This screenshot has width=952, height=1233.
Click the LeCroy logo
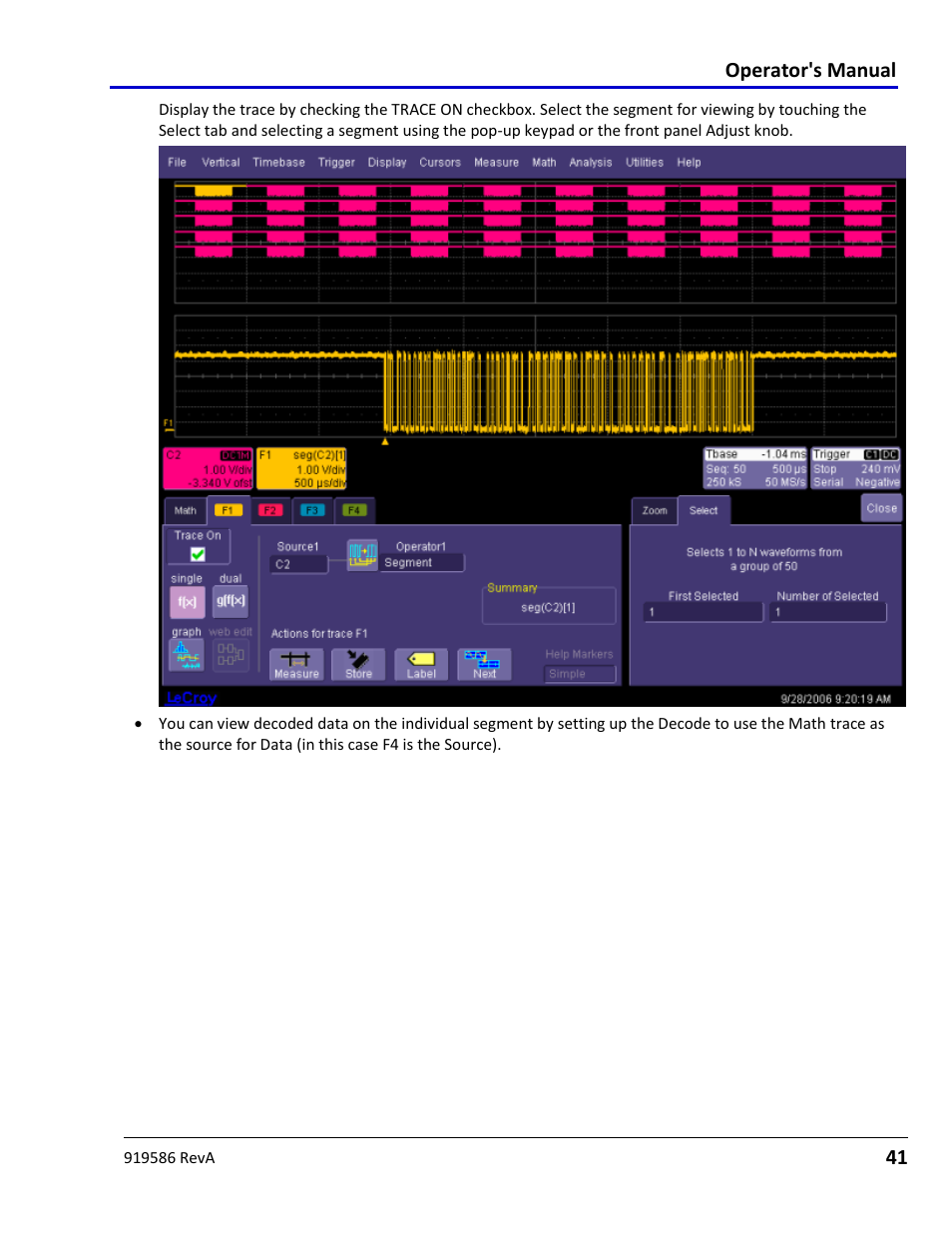point(192,698)
